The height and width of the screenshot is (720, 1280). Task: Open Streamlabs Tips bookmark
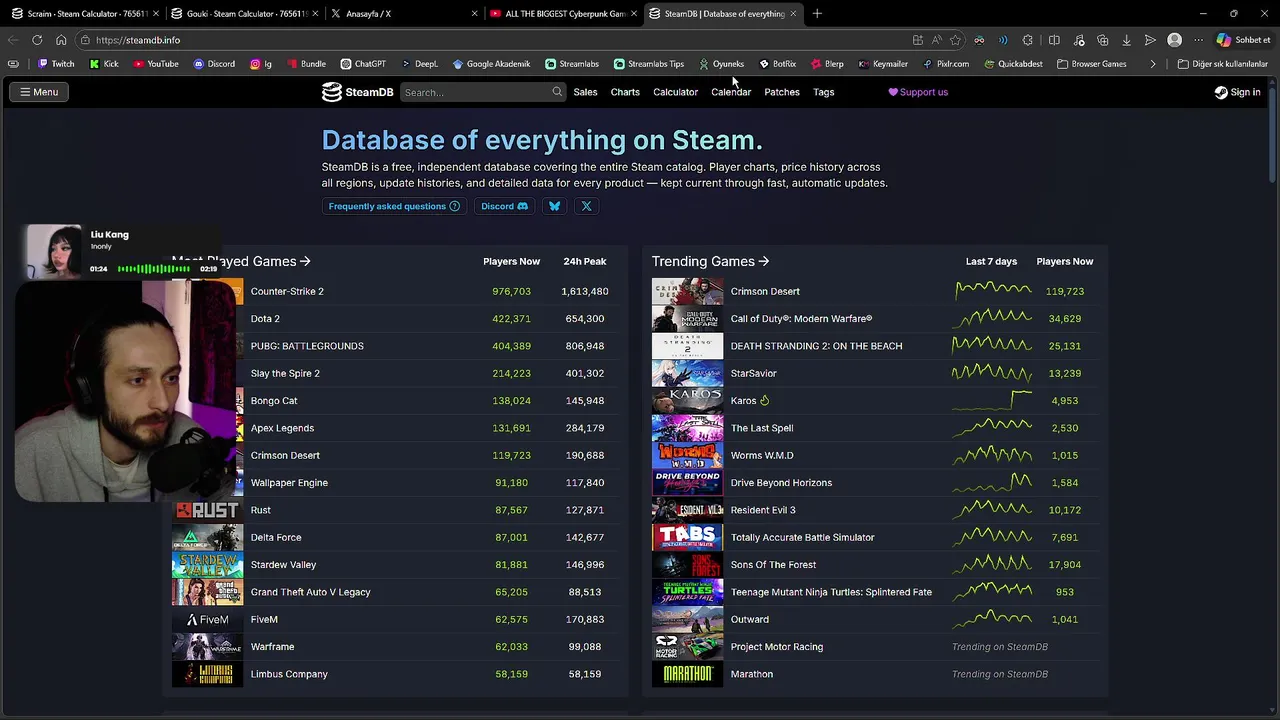pos(649,64)
